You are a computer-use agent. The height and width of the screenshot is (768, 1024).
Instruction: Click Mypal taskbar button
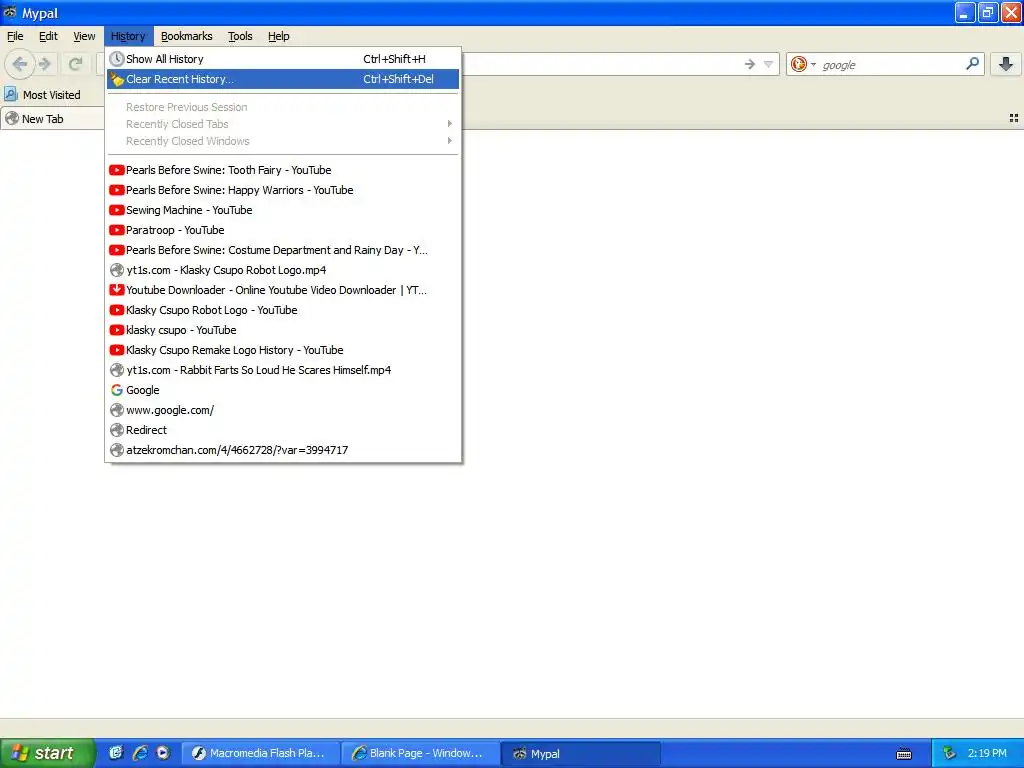coord(581,754)
